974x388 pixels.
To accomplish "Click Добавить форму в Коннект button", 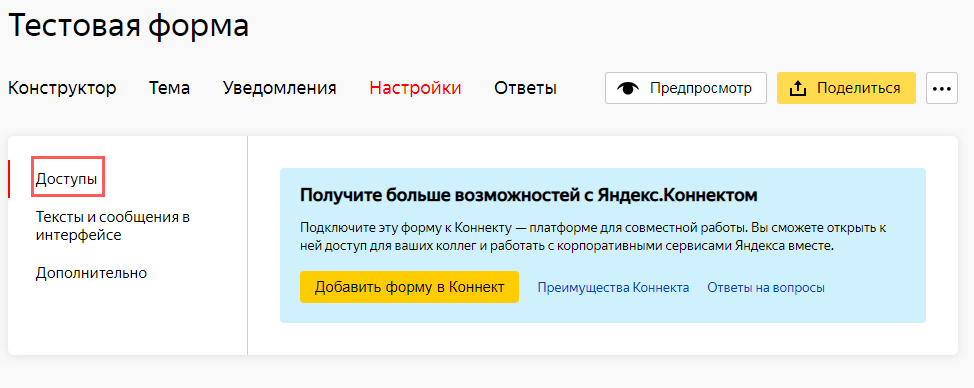I will (409, 287).
